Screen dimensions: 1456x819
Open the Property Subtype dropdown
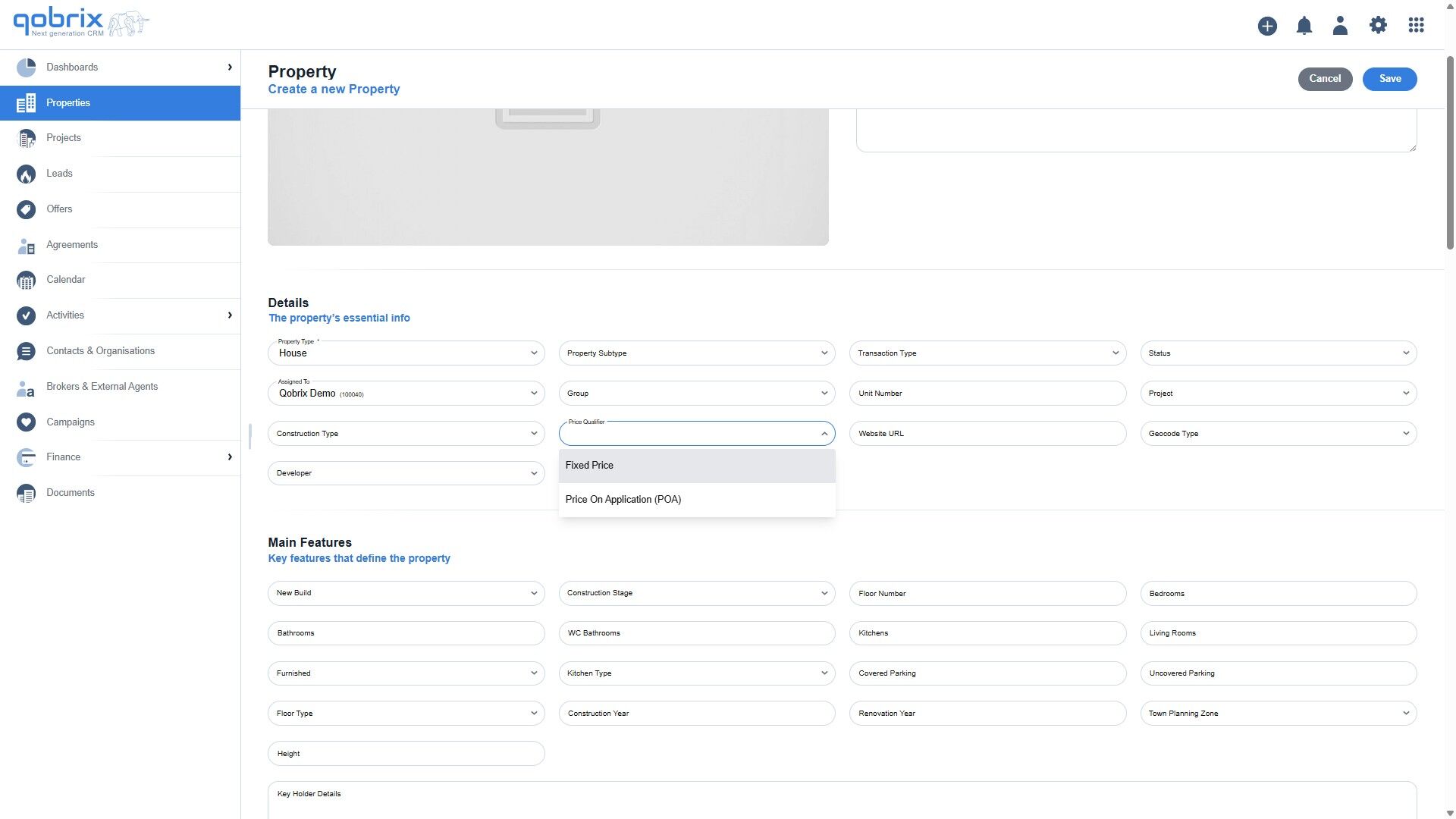pos(696,353)
